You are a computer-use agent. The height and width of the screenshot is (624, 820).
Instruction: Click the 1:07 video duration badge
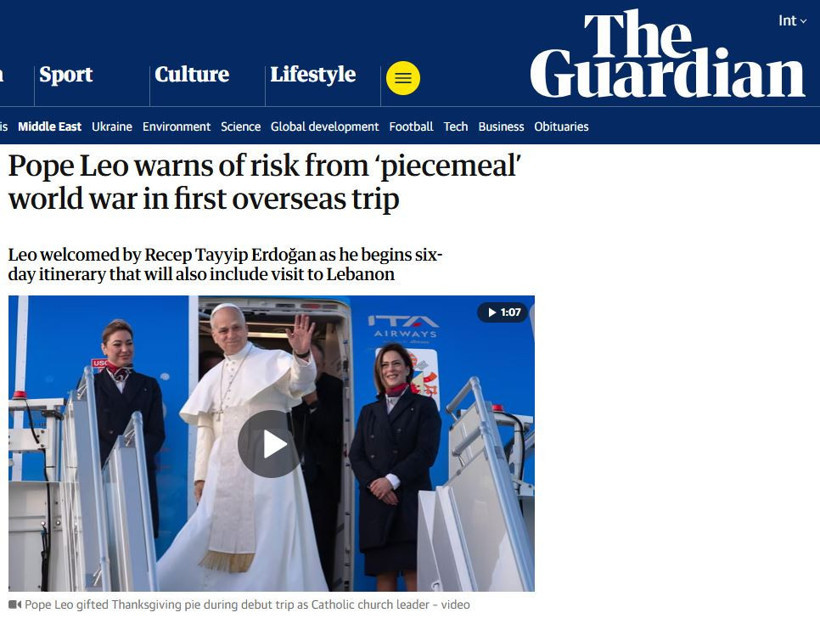coord(503,312)
